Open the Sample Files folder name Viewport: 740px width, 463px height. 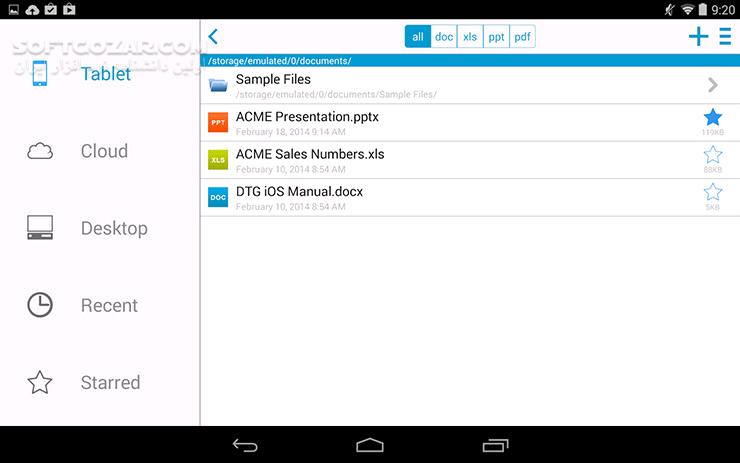point(273,79)
